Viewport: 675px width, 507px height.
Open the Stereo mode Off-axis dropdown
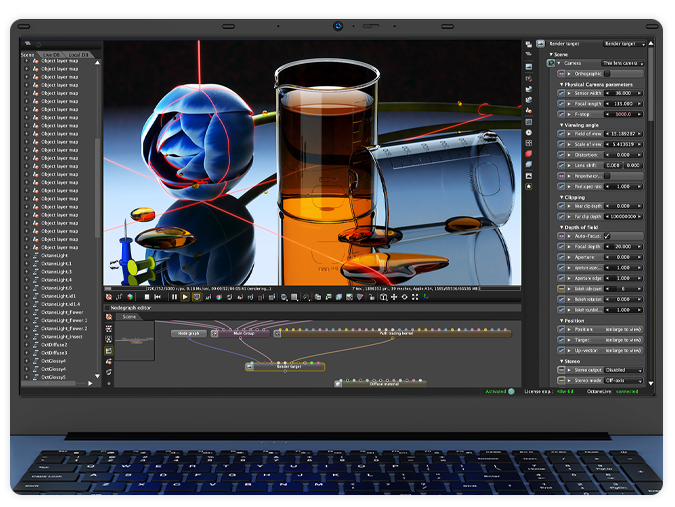click(x=625, y=380)
